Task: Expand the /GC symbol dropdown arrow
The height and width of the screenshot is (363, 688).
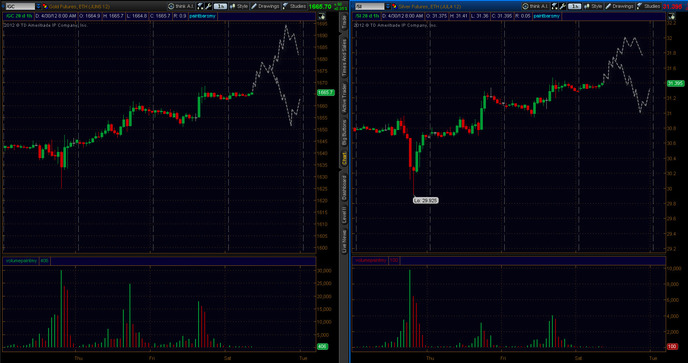Action: (x=39, y=6)
